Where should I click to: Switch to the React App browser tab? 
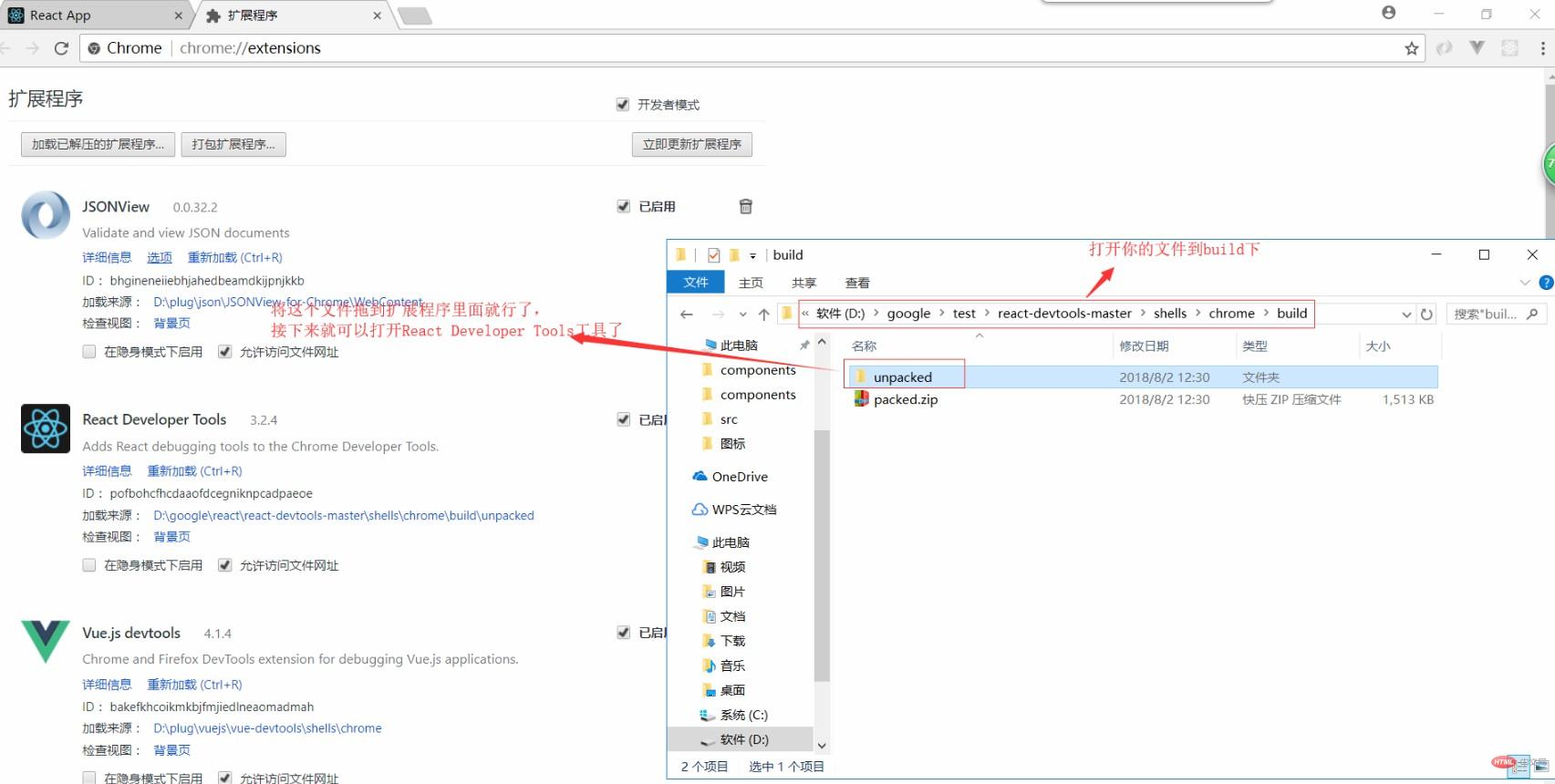click(95, 15)
